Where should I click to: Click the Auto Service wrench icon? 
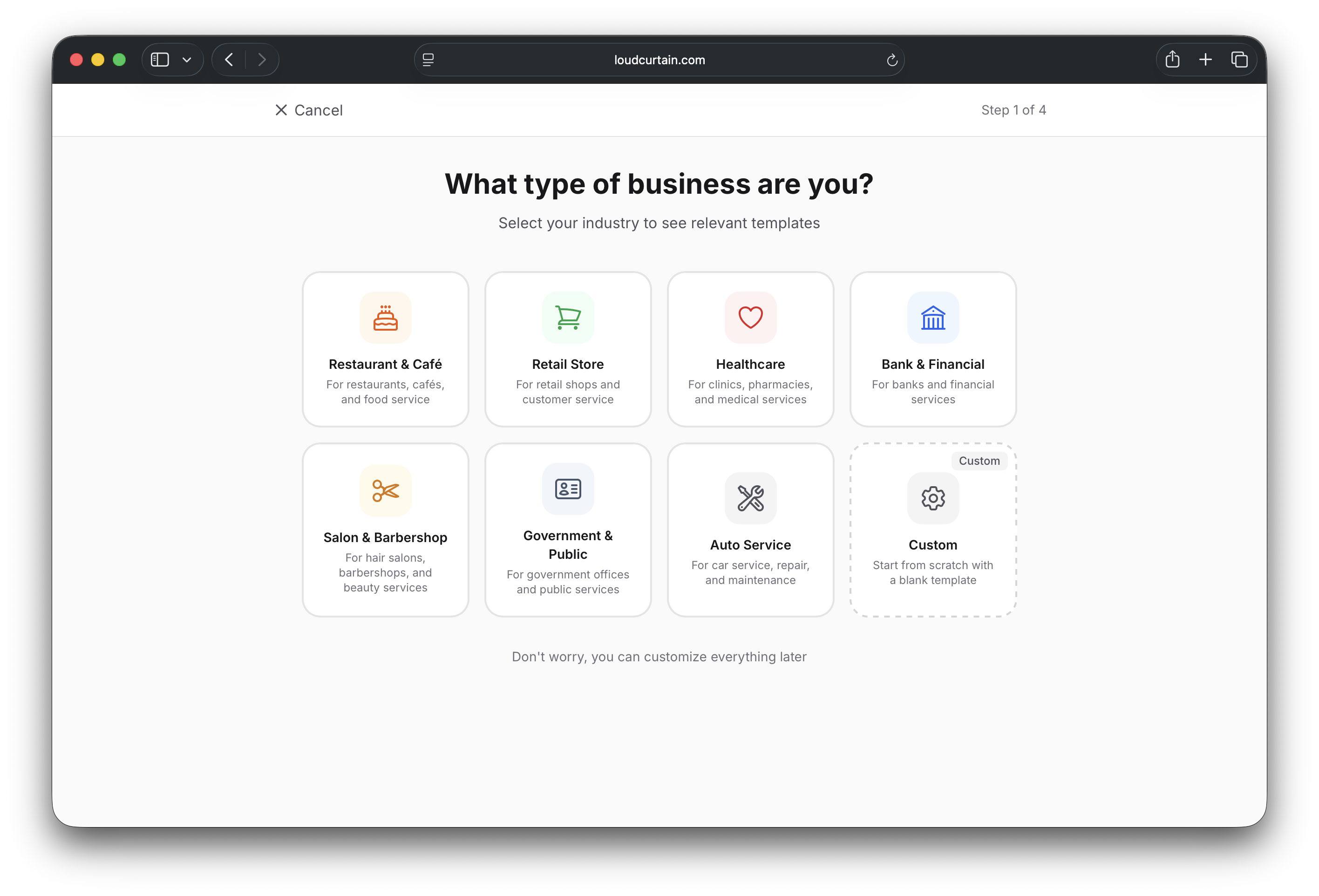click(x=750, y=498)
